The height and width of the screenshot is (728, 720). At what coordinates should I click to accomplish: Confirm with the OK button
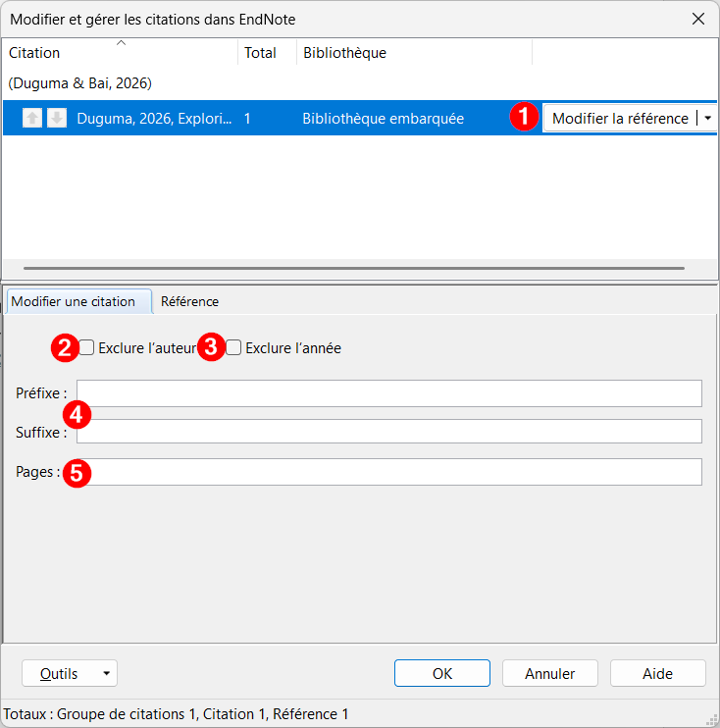click(442, 673)
